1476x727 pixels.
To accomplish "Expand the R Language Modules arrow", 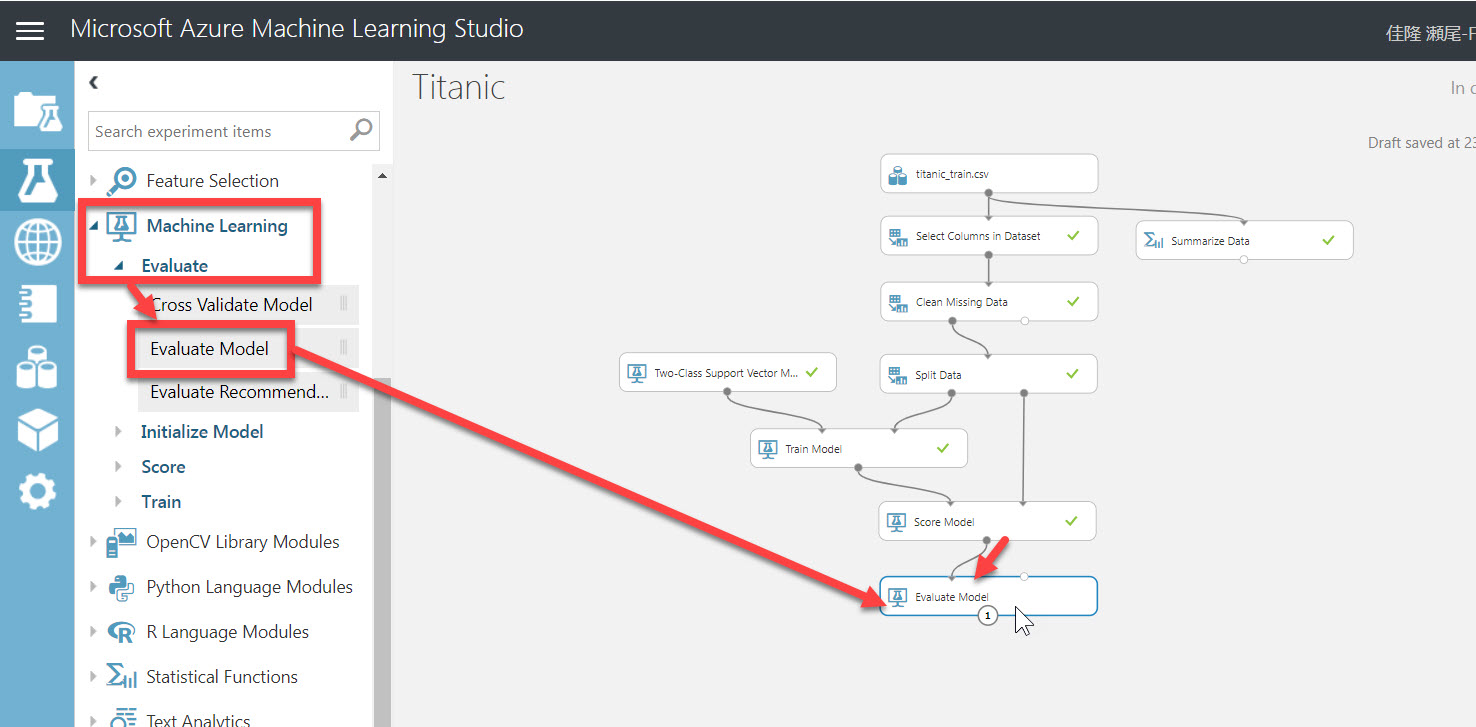I will [94, 632].
